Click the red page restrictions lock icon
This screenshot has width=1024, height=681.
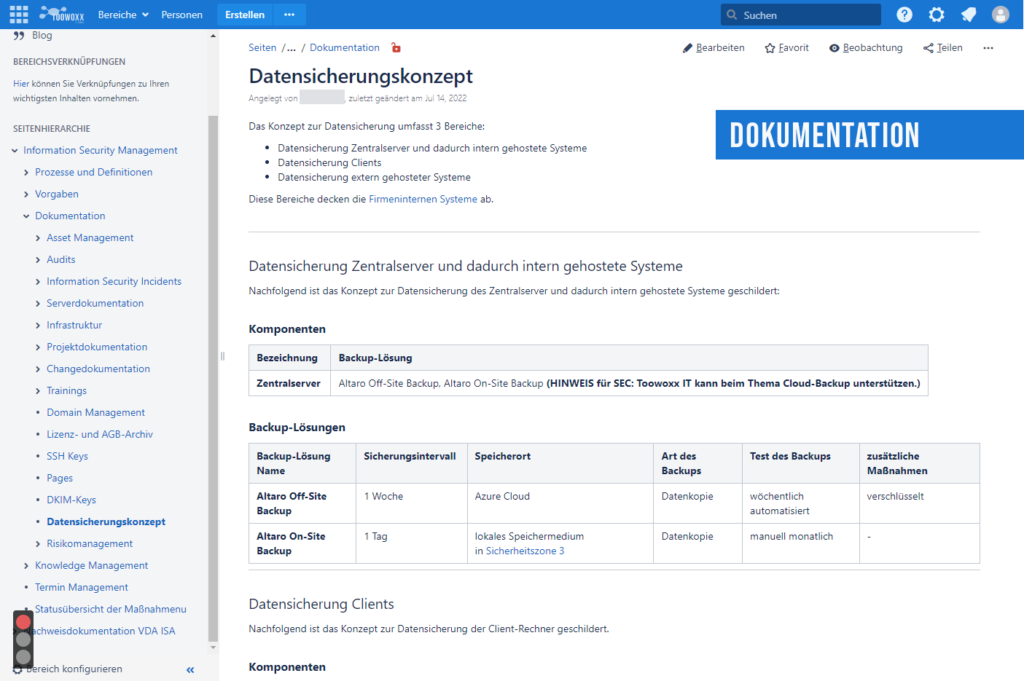tap(396, 48)
